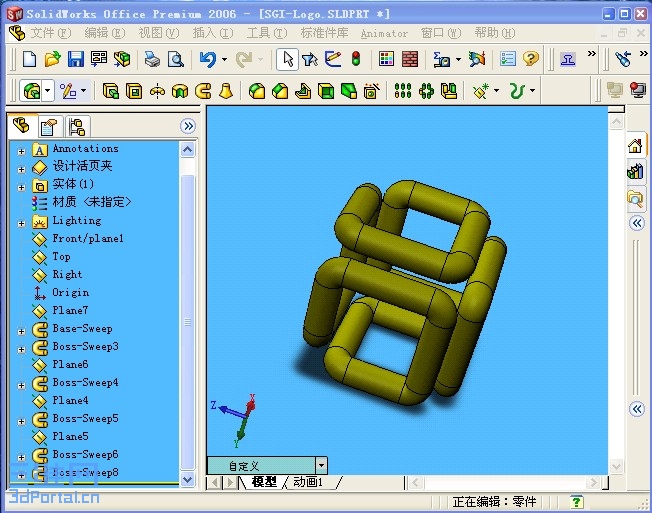
Task: Open the 自定义 view dropdown
Action: click(x=321, y=465)
